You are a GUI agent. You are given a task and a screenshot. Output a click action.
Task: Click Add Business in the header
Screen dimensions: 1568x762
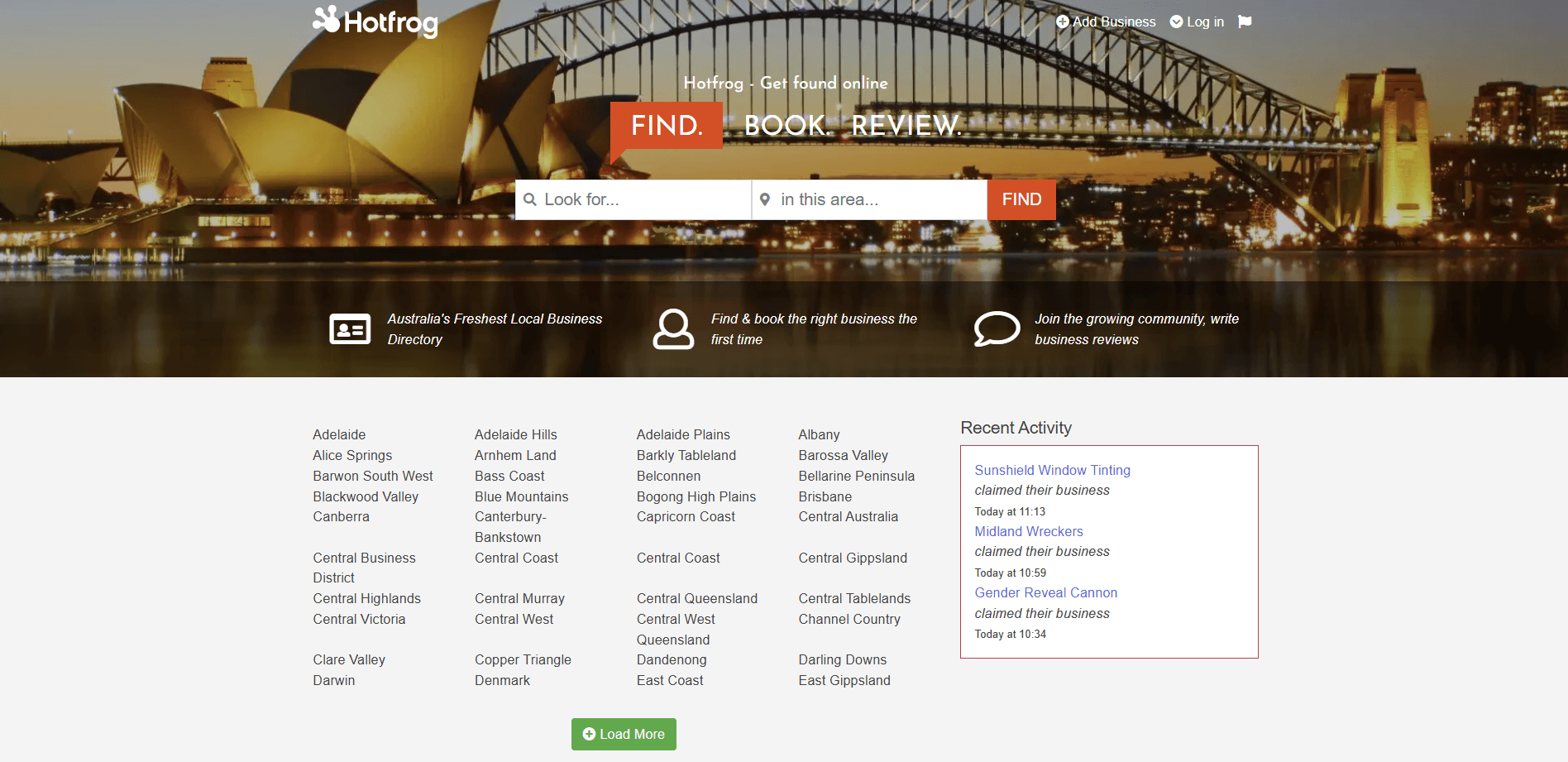[x=1106, y=22]
